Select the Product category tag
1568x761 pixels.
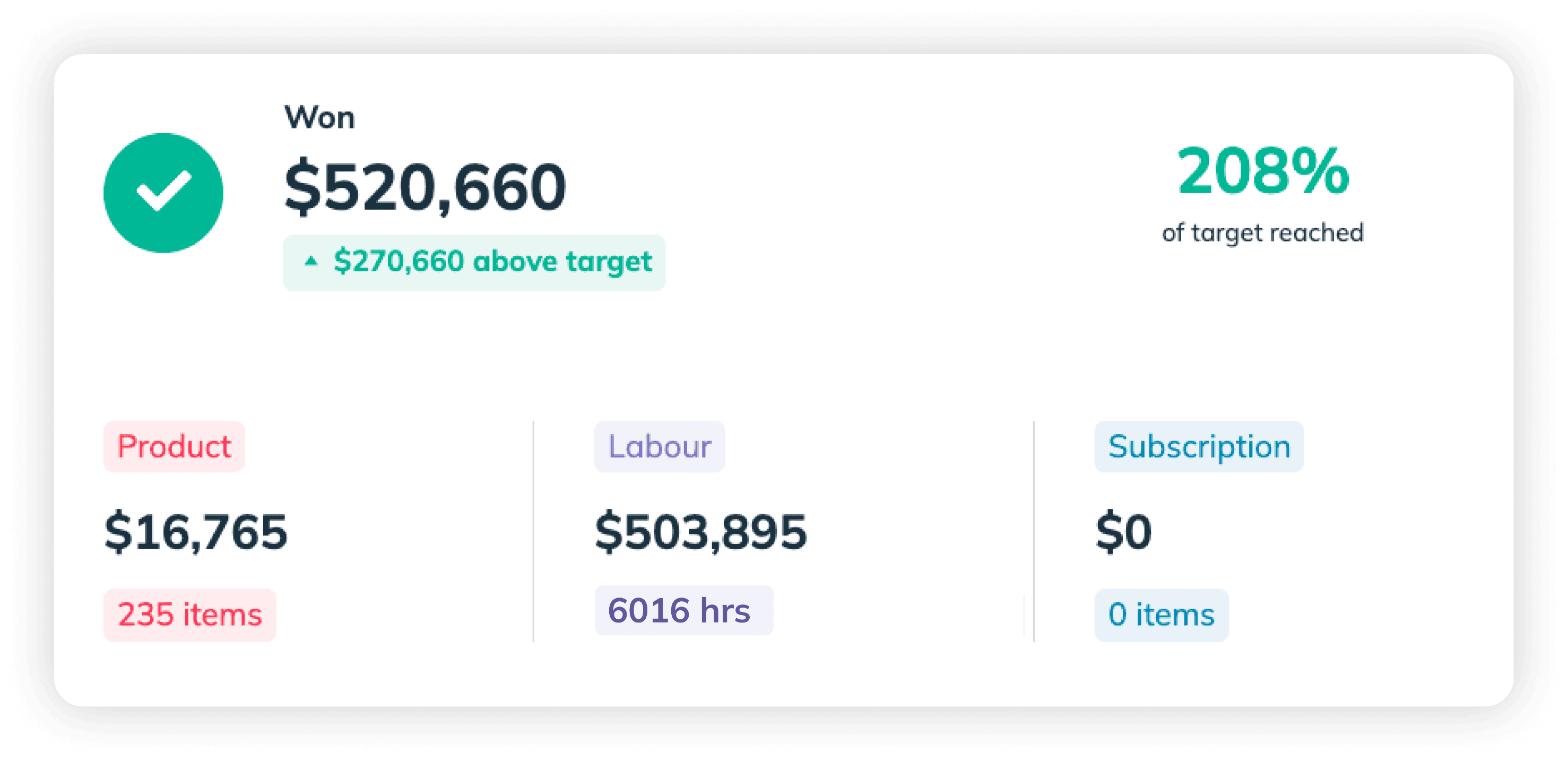(174, 446)
